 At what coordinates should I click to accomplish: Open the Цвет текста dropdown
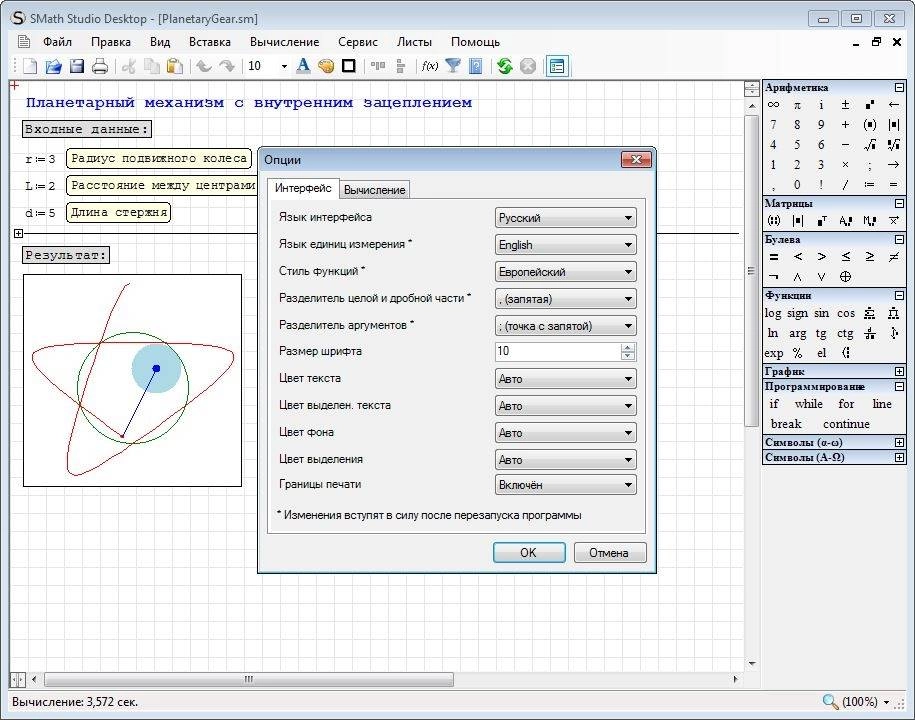[565, 379]
